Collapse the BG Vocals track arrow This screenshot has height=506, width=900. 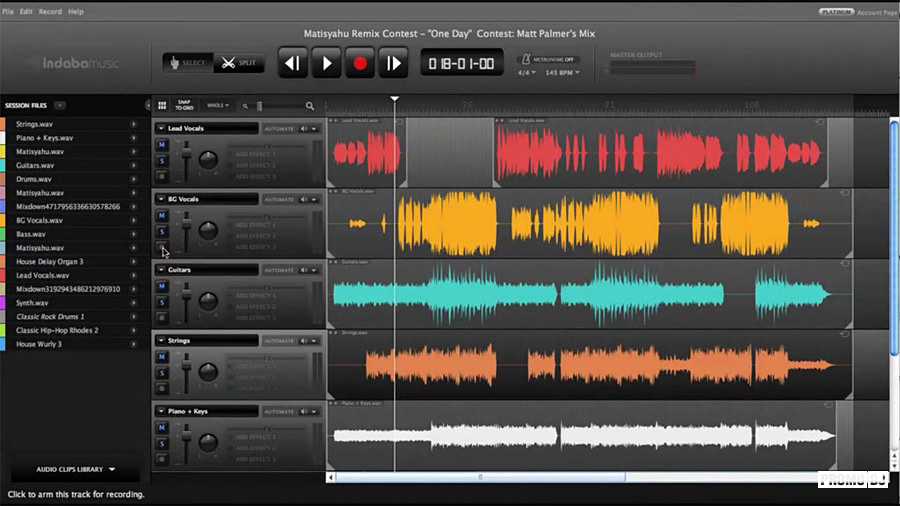[161, 199]
